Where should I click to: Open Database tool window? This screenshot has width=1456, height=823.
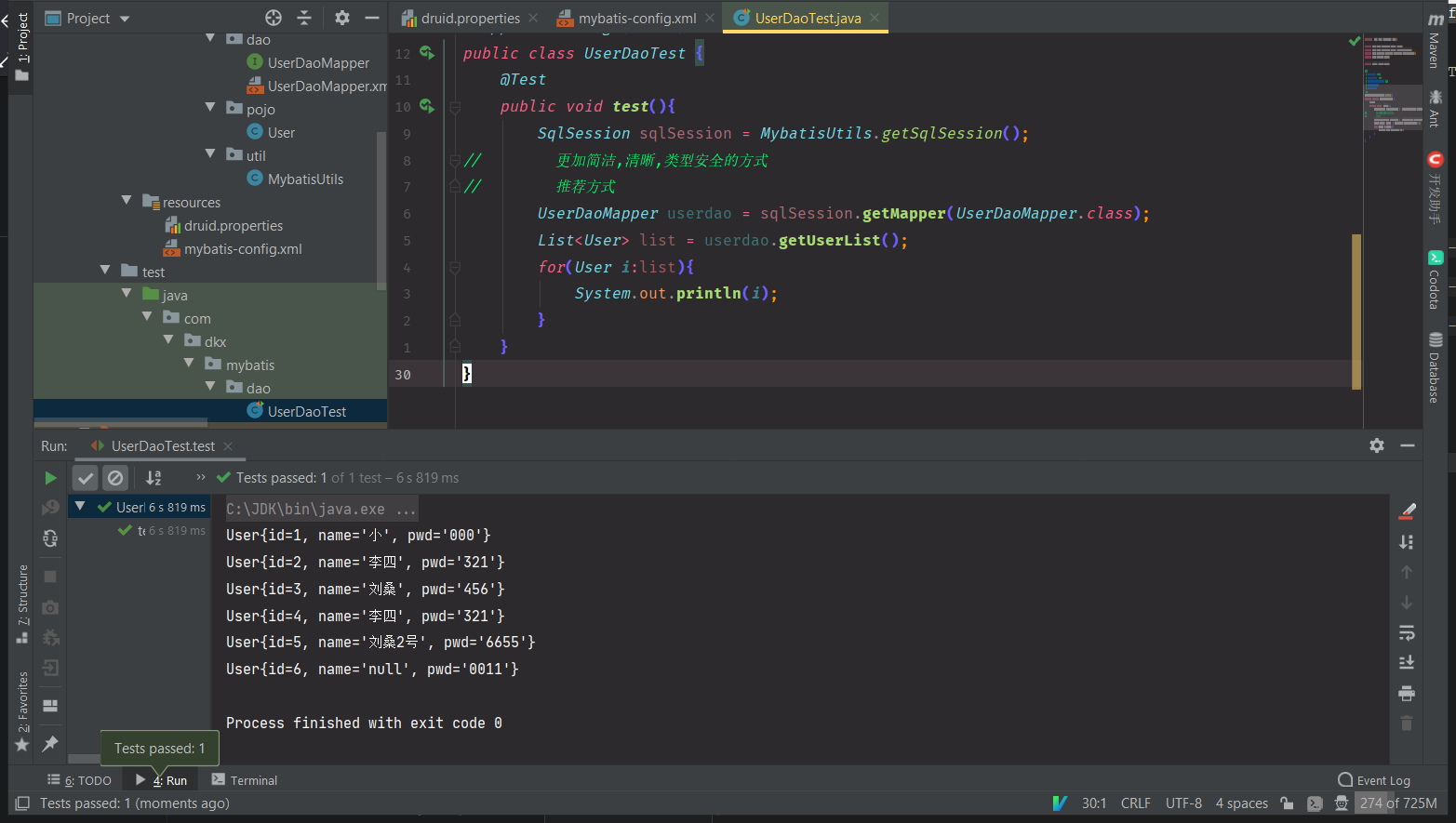[1435, 367]
